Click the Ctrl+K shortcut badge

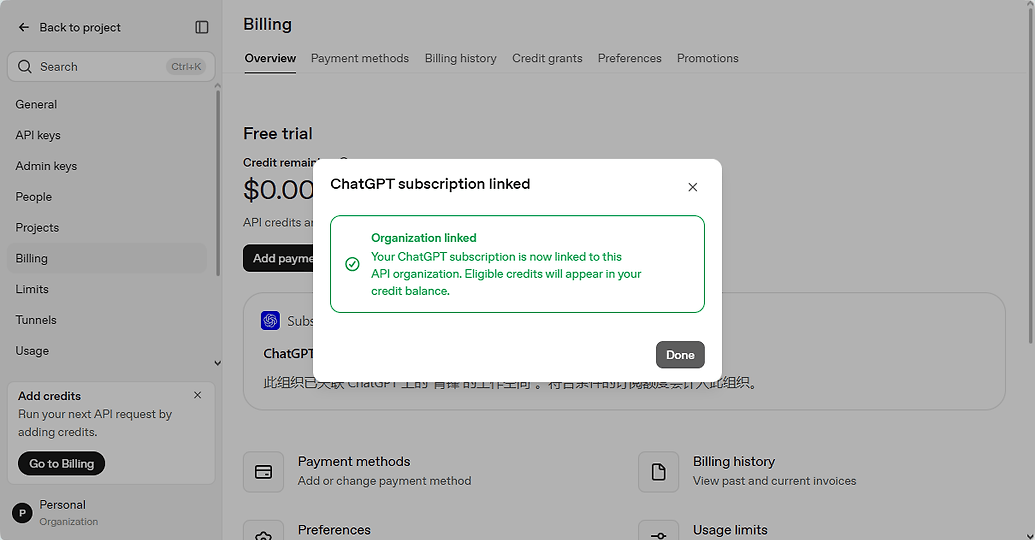point(186,67)
